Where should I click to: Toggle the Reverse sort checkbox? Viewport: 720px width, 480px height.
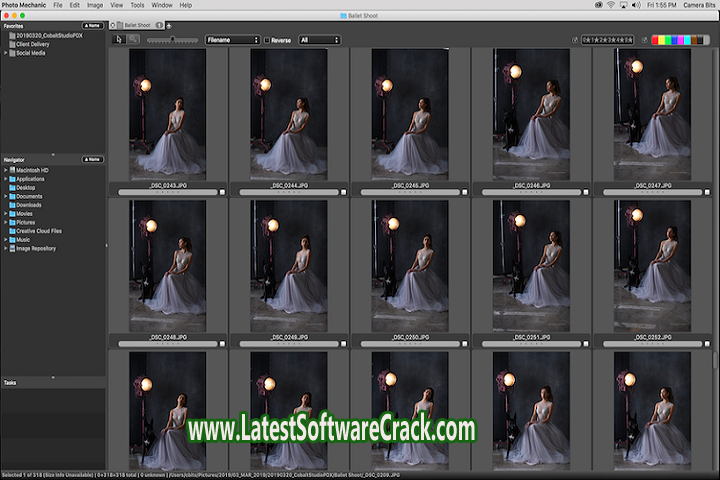click(267, 40)
